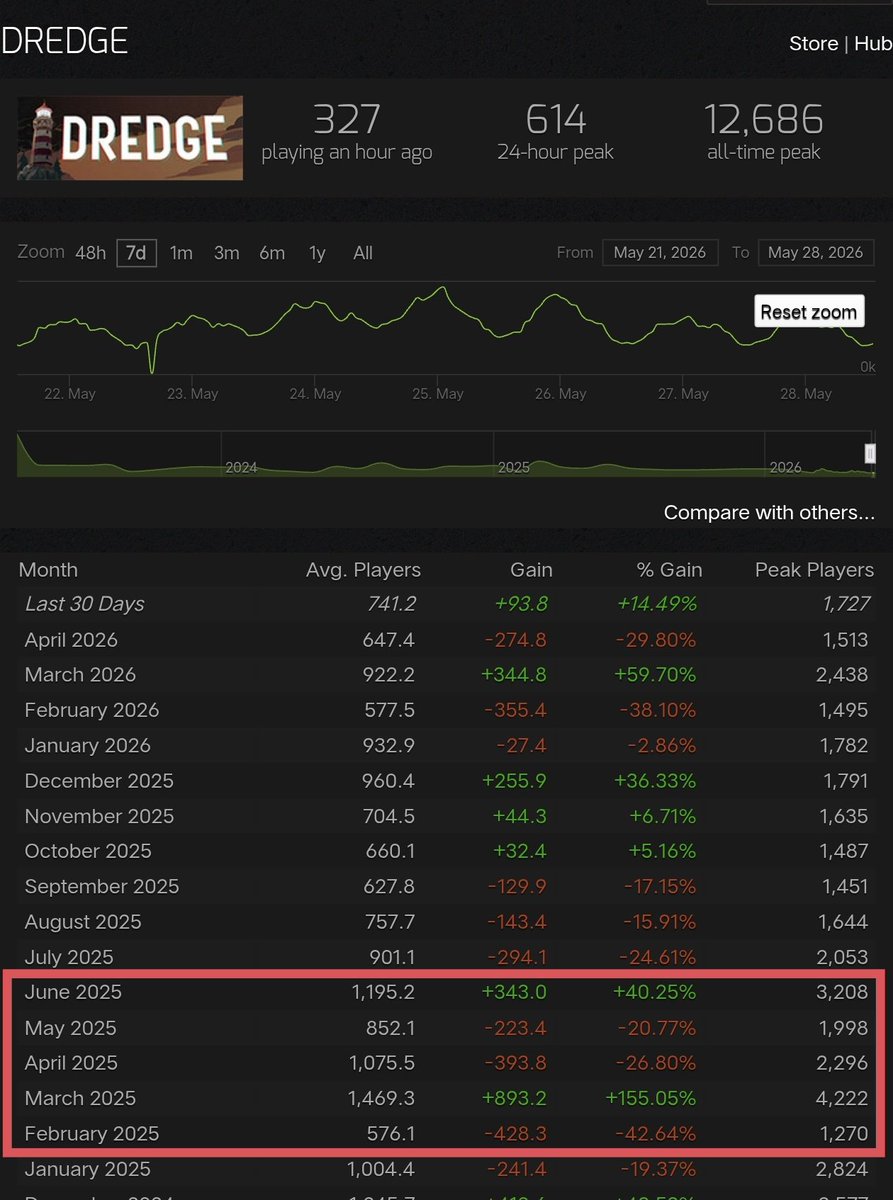Click the Peak Players column header
The image size is (893, 1200).
(x=814, y=570)
